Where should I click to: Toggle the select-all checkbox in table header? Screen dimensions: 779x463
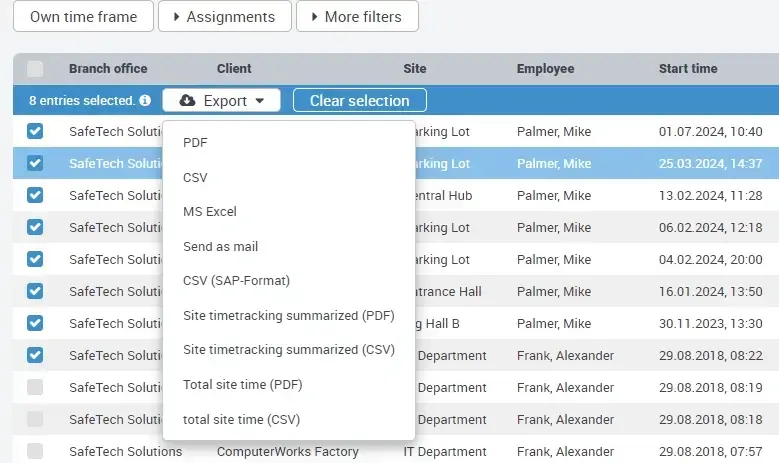(x=35, y=69)
